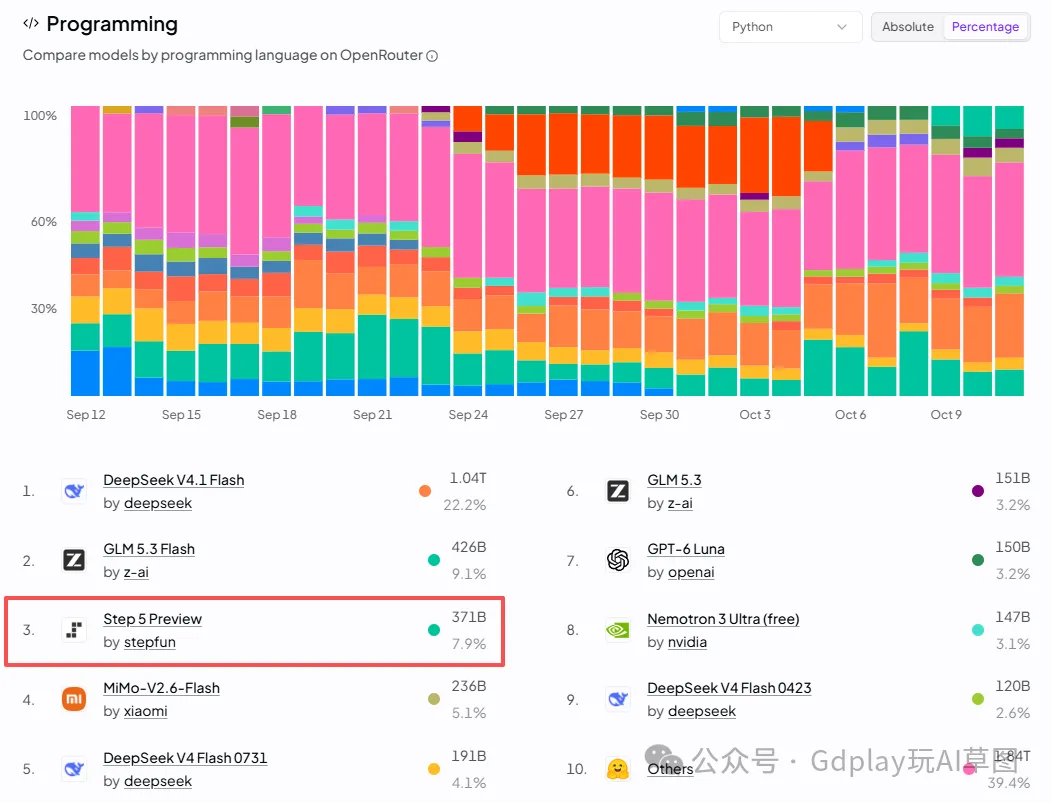Click the yellow swatch for DeepSeek V4 Flash 0731
Screen dimensions: 1052x803
434,769
